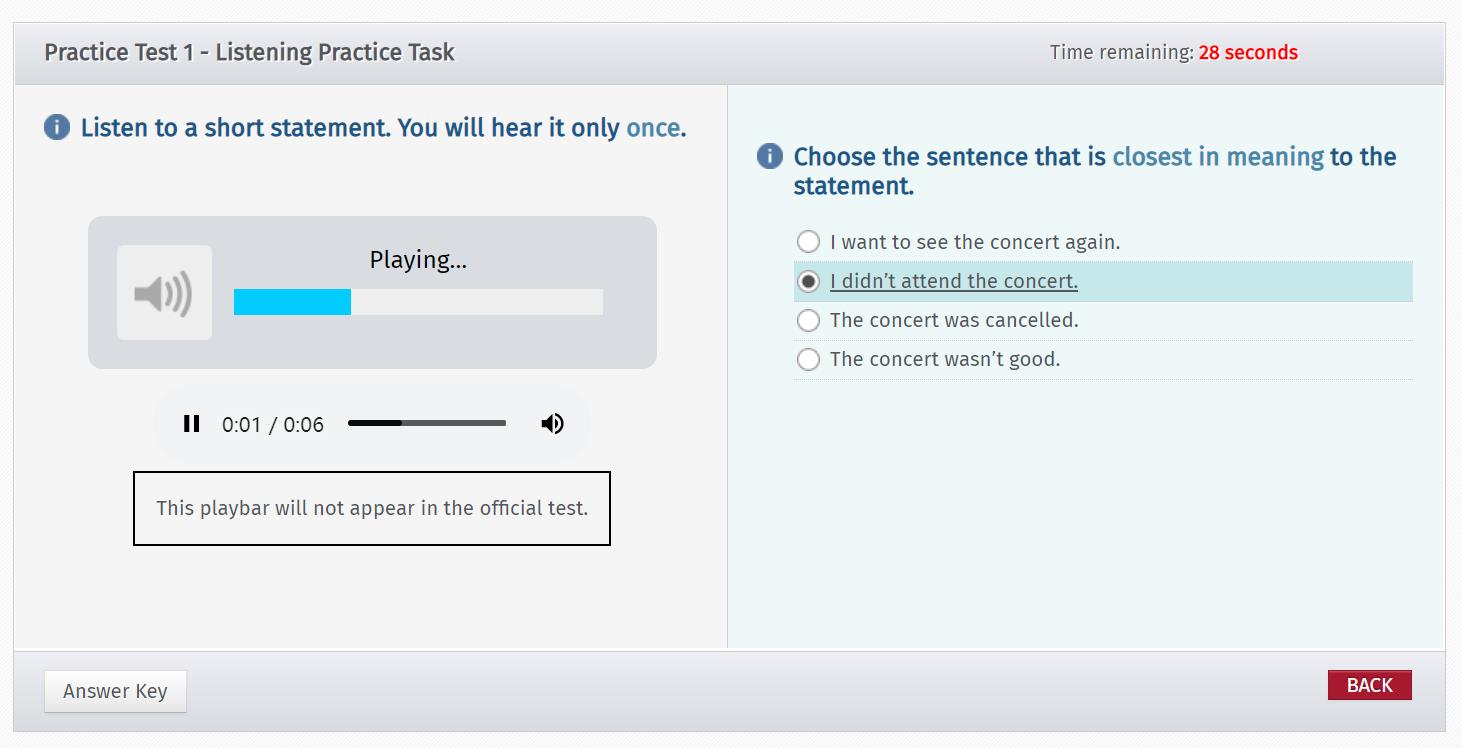Click the Practice Test 1 title
The image size is (1462, 748).
point(249,53)
